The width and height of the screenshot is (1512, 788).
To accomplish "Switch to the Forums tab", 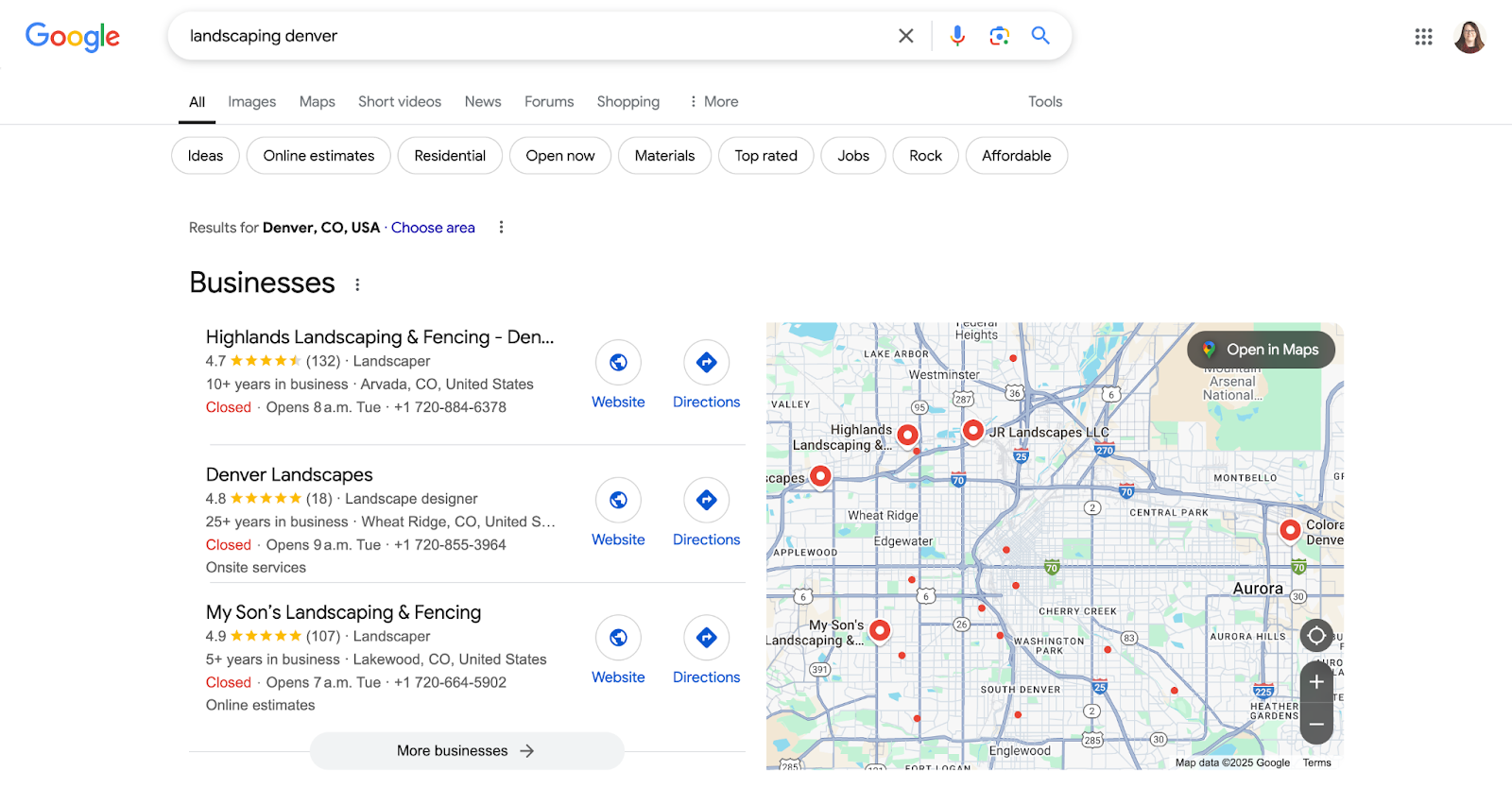I will coord(549,101).
